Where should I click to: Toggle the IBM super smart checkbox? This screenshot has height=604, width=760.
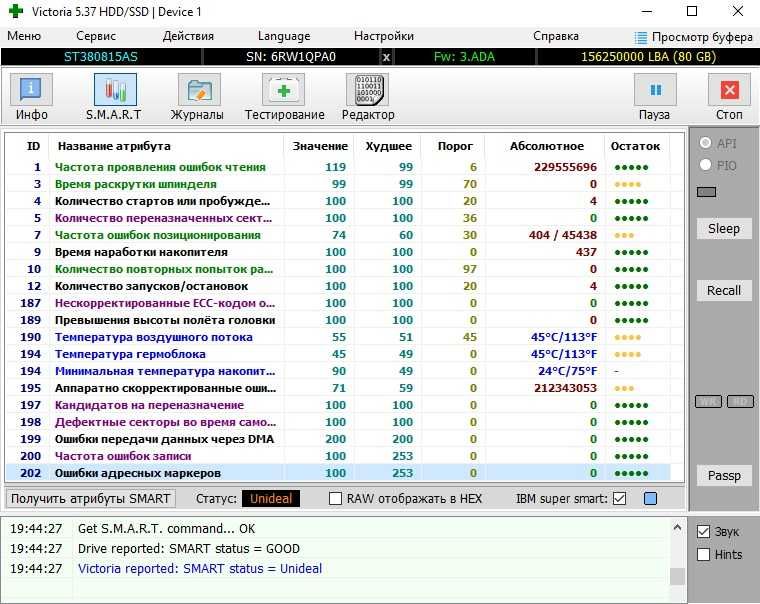coord(619,498)
